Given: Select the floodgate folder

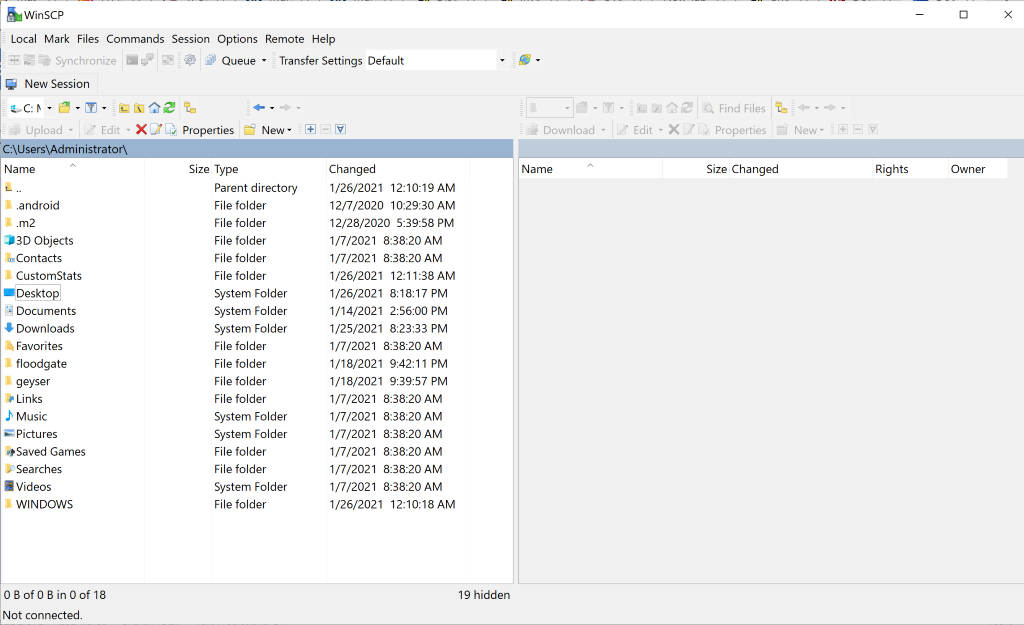Looking at the screenshot, I should [x=41, y=364].
